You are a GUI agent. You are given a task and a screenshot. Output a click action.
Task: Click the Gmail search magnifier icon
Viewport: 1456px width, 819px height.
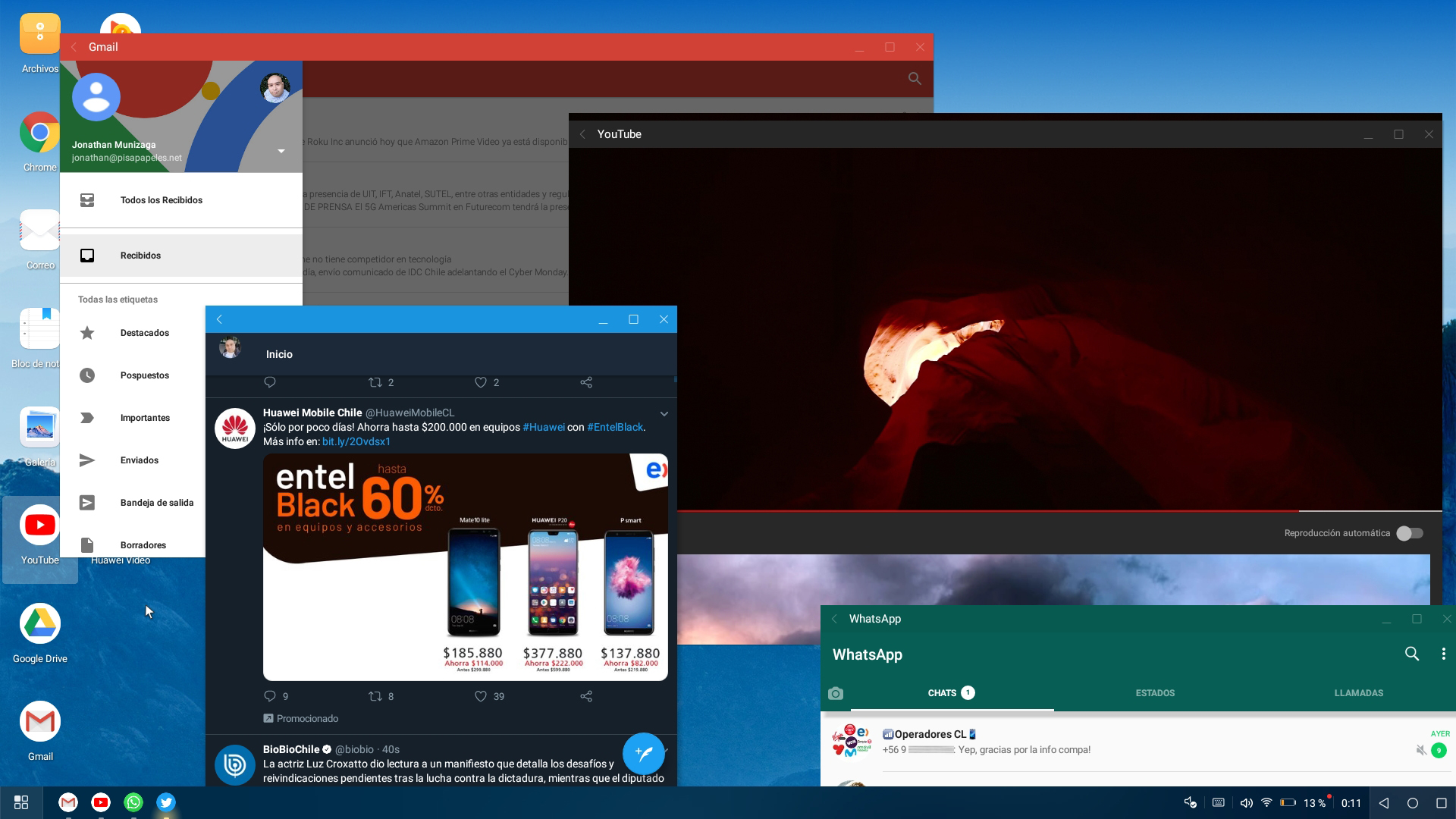coord(915,79)
